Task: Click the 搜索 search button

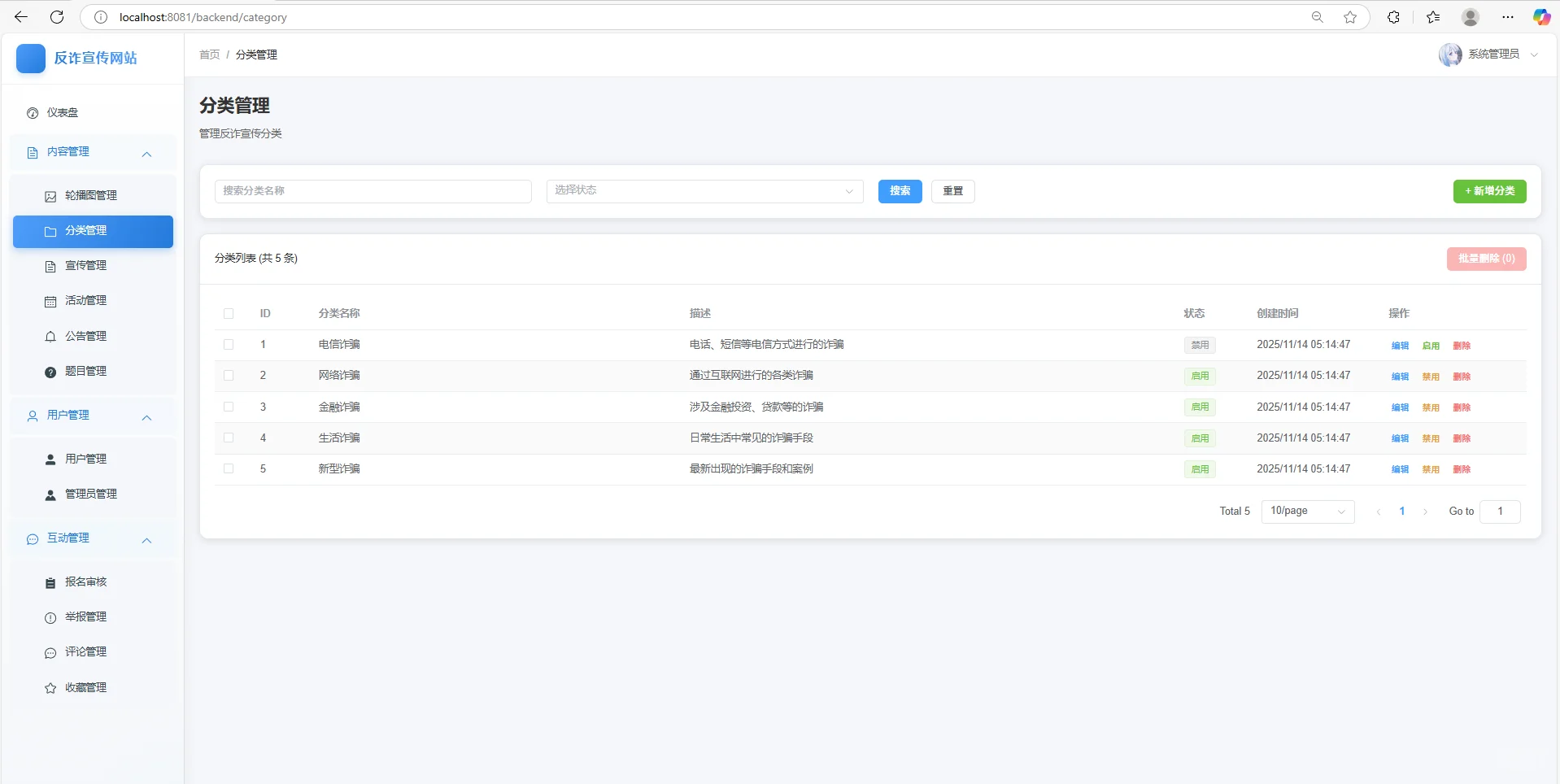Action: point(900,191)
